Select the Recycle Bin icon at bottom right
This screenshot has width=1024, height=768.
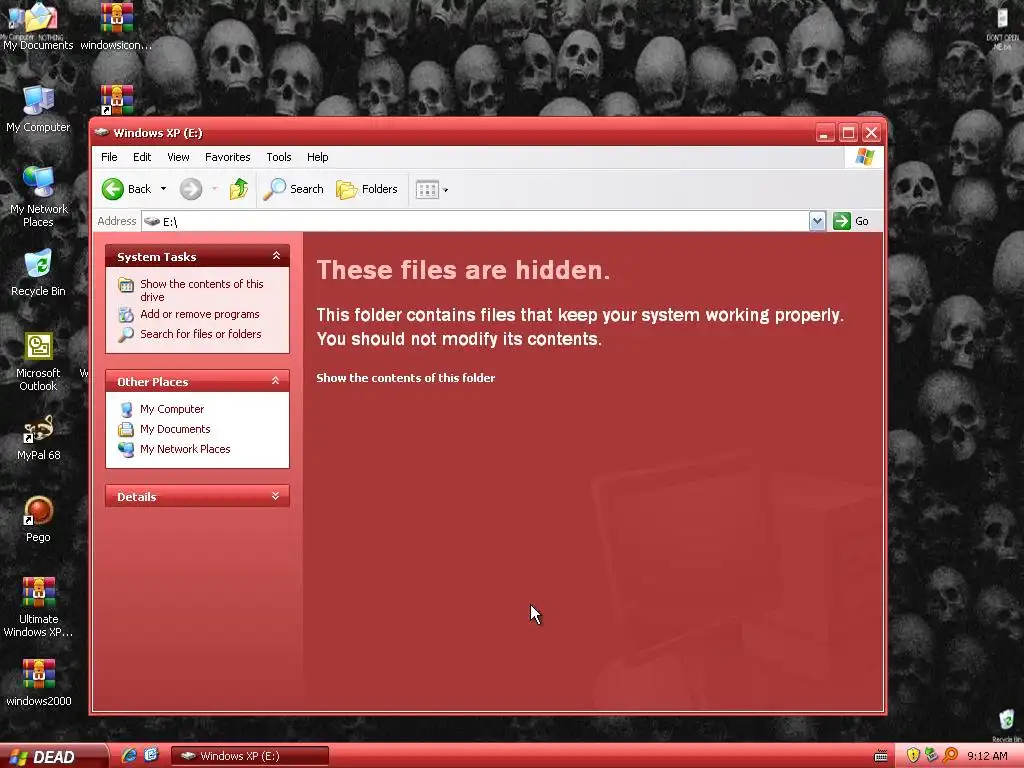[1006, 726]
